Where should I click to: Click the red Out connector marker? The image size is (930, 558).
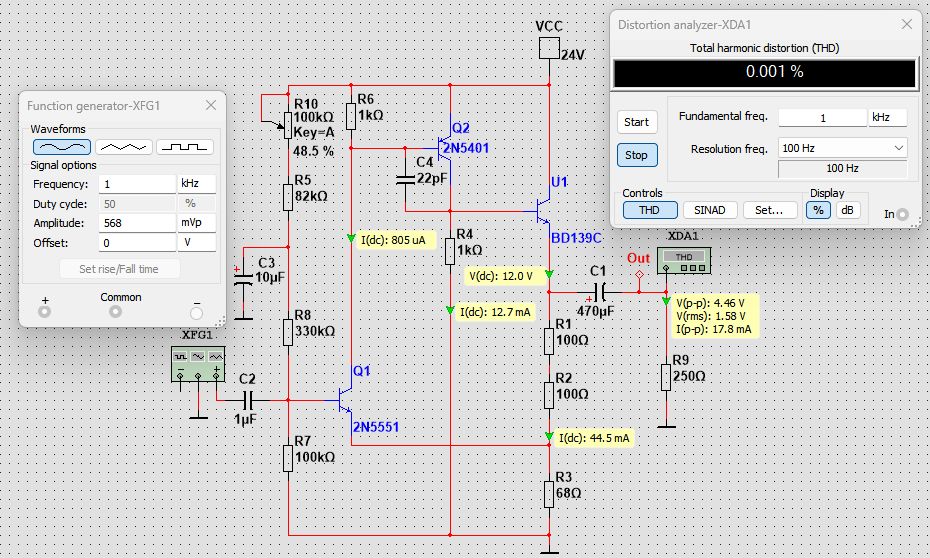coord(639,275)
